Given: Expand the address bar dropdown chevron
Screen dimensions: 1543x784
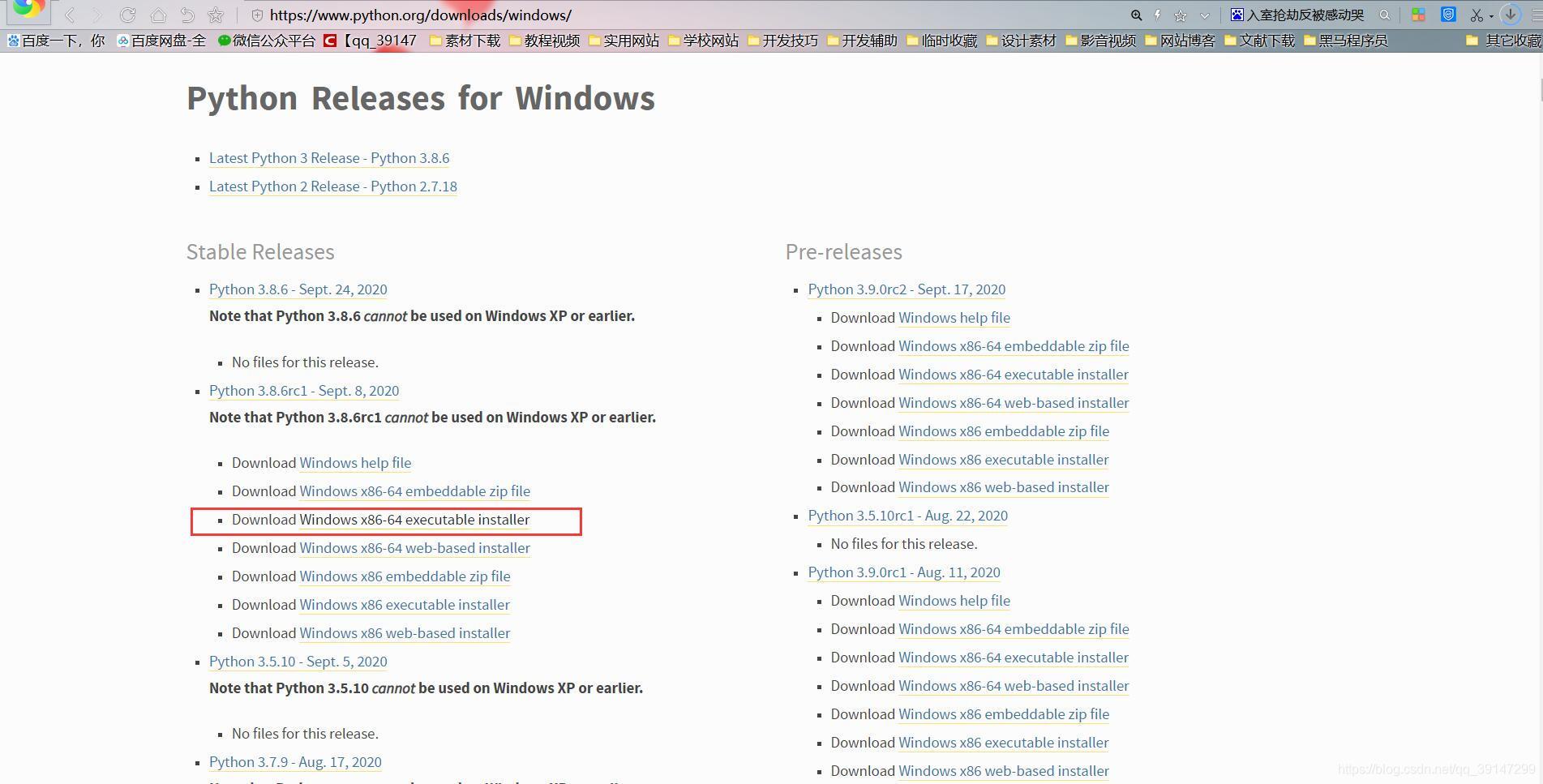Looking at the screenshot, I should coord(1204,15).
